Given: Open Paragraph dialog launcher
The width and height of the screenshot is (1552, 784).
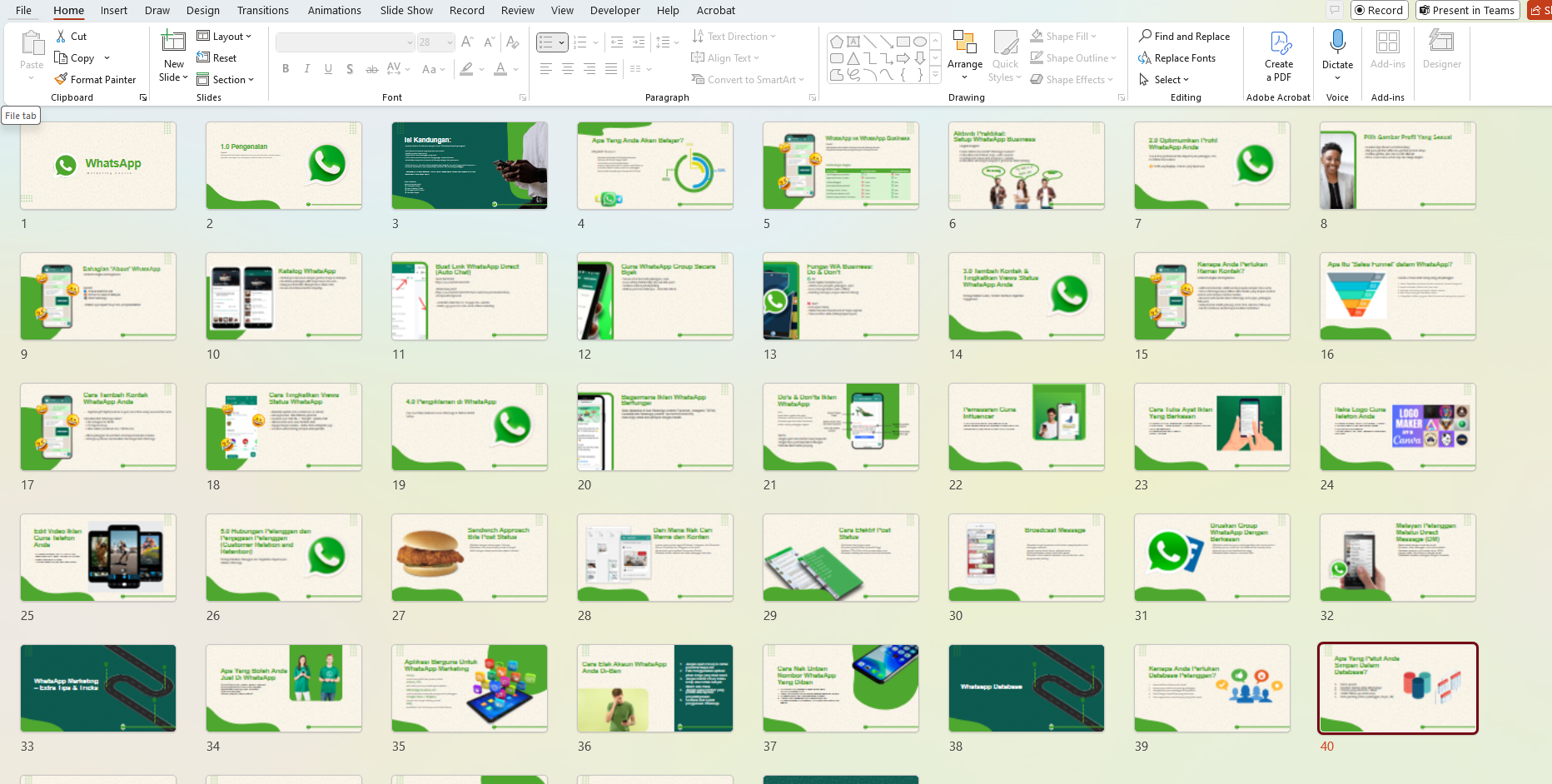Looking at the screenshot, I should [813, 97].
